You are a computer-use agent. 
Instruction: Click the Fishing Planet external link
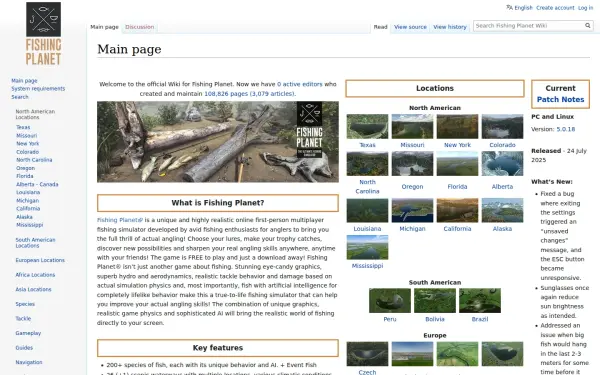pyautogui.click(x=120, y=220)
